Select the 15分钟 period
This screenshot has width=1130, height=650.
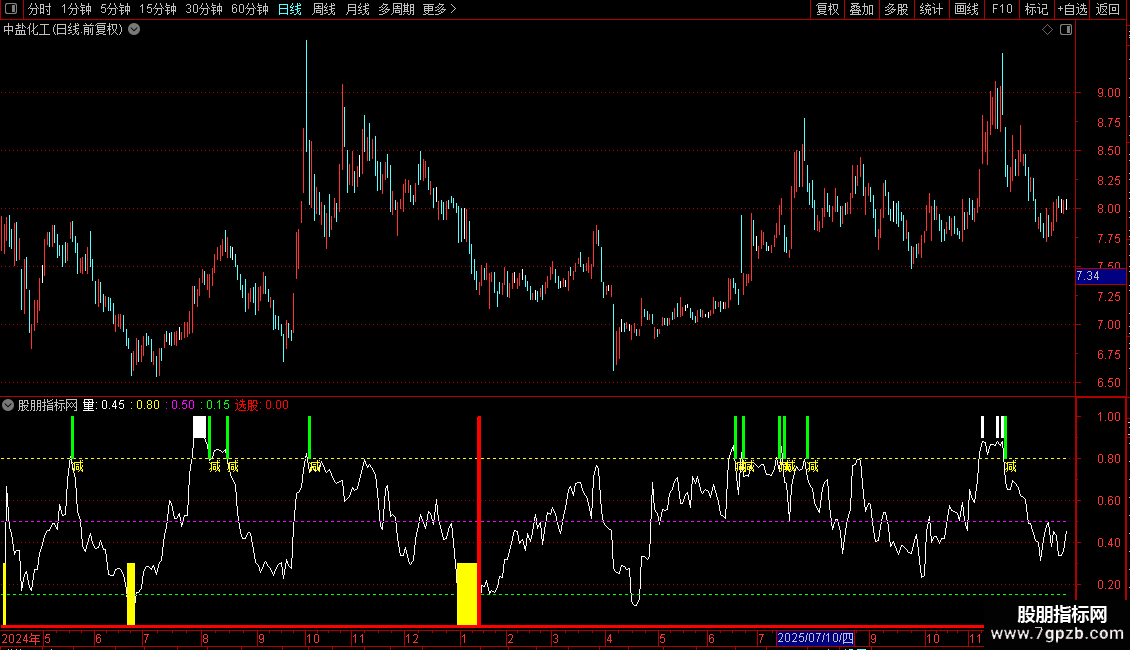[158, 9]
